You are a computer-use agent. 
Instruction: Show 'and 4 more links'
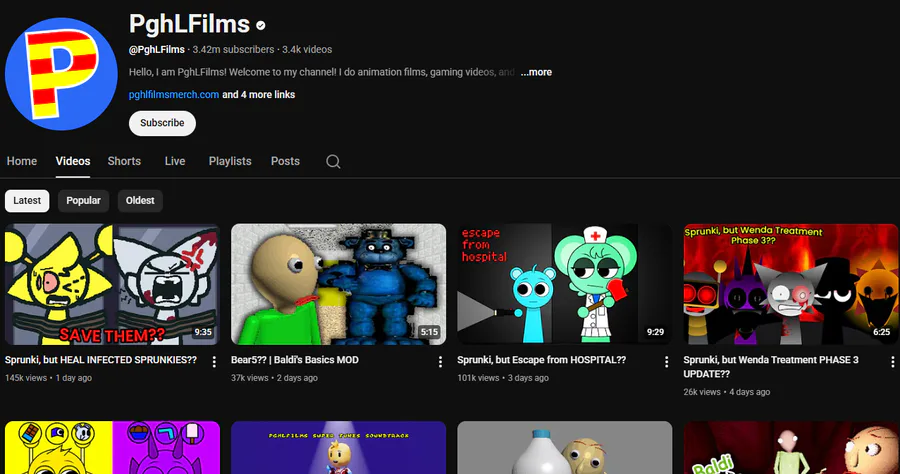click(x=259, y=95)
